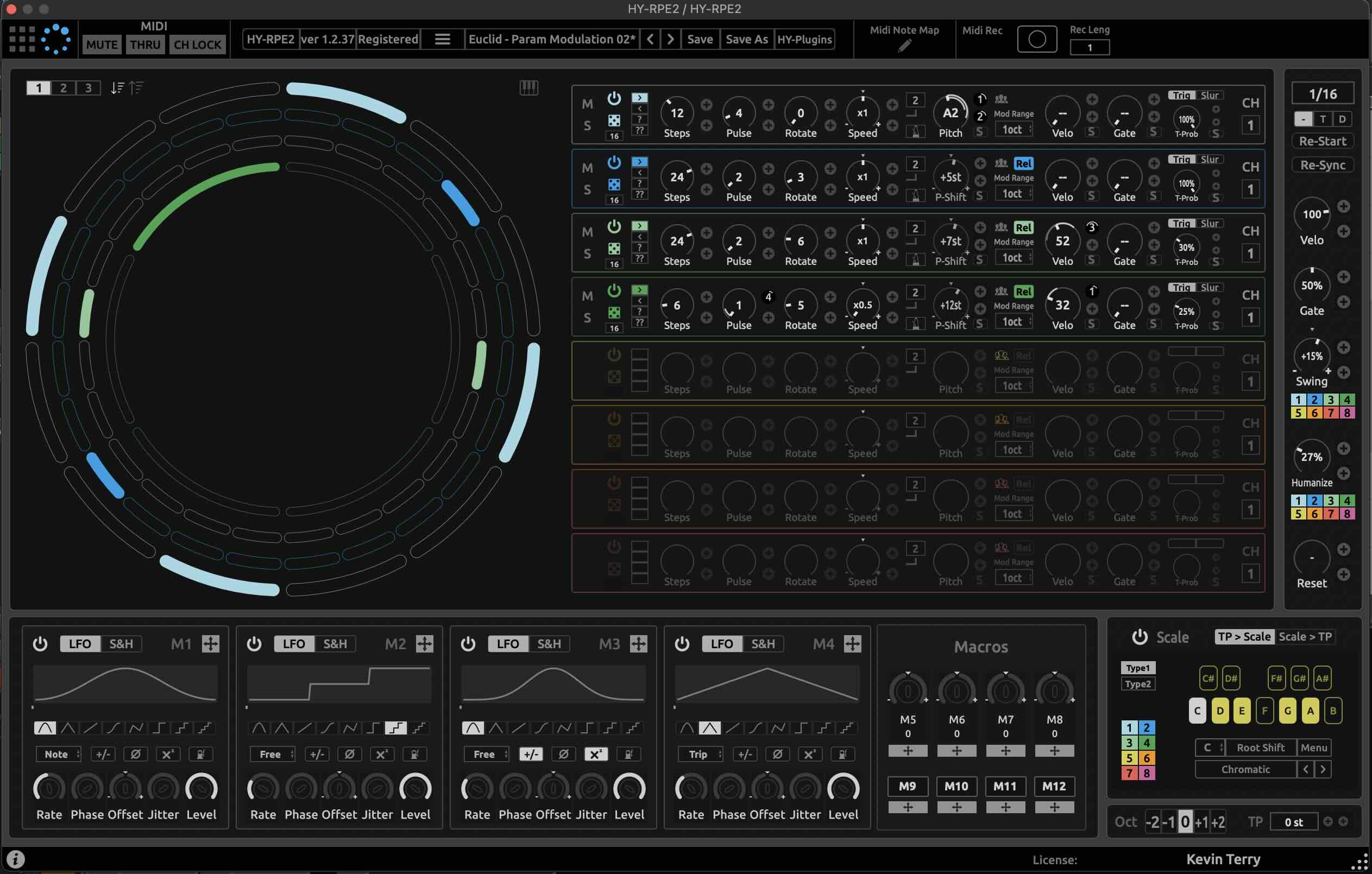Go to next preset with right chevron
Screen dimensions: 1372x874
(671, 39)
